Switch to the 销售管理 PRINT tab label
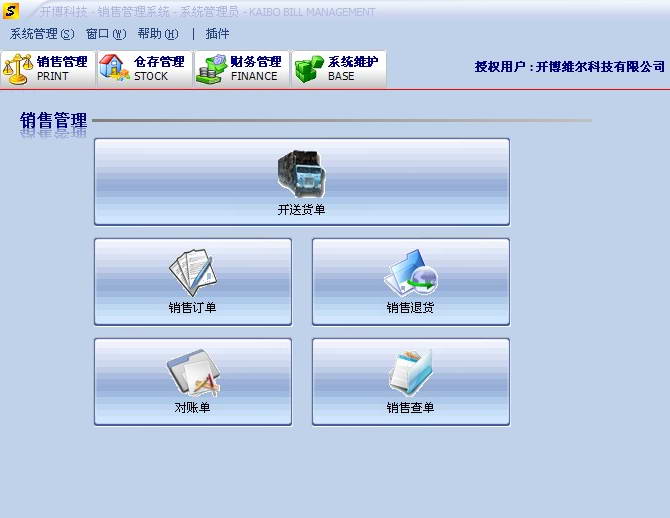Image resolution: width=670 pixels, height=518 pixels. point(62,68)
